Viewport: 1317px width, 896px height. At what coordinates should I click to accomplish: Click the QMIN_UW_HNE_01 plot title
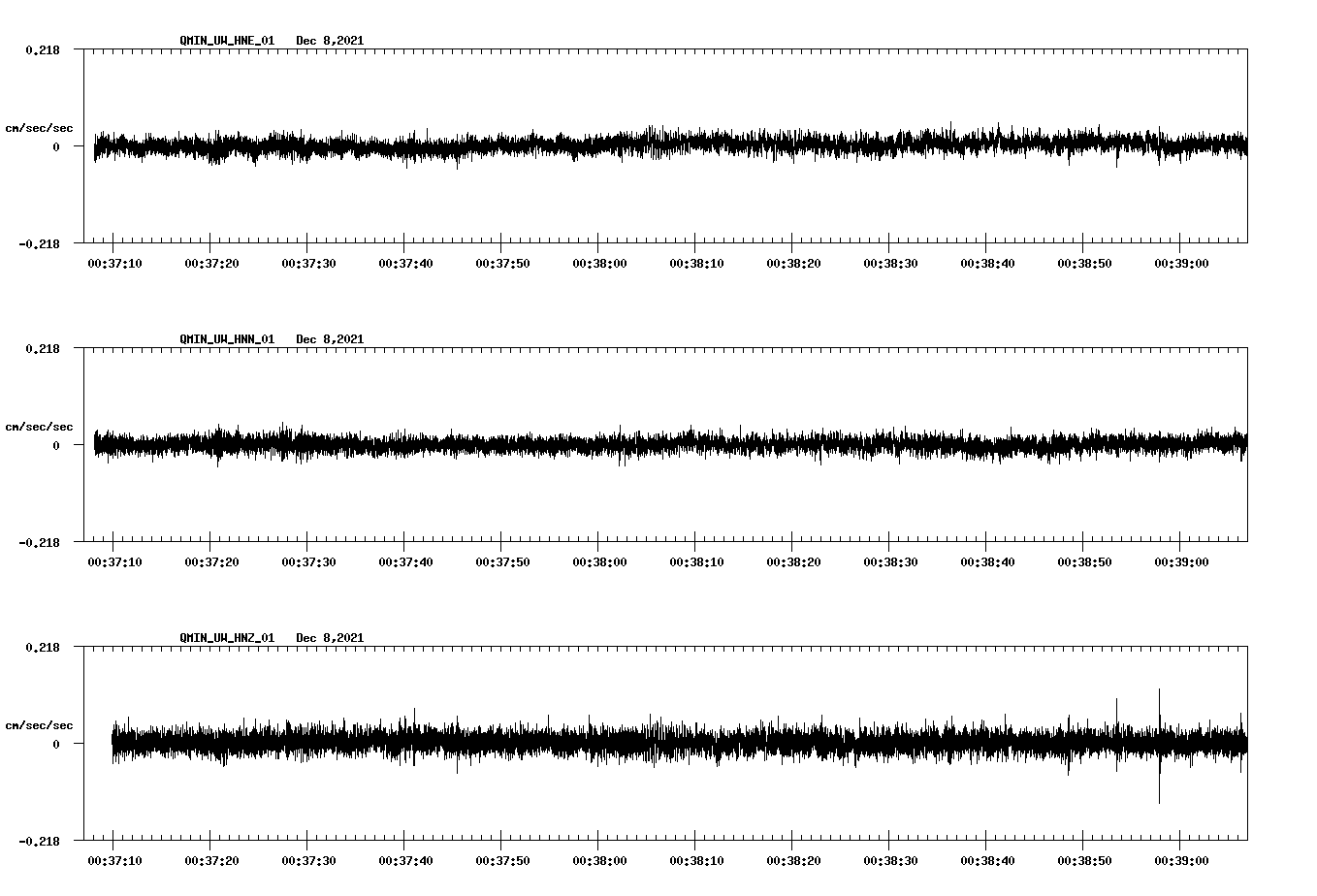pos(227,41)
